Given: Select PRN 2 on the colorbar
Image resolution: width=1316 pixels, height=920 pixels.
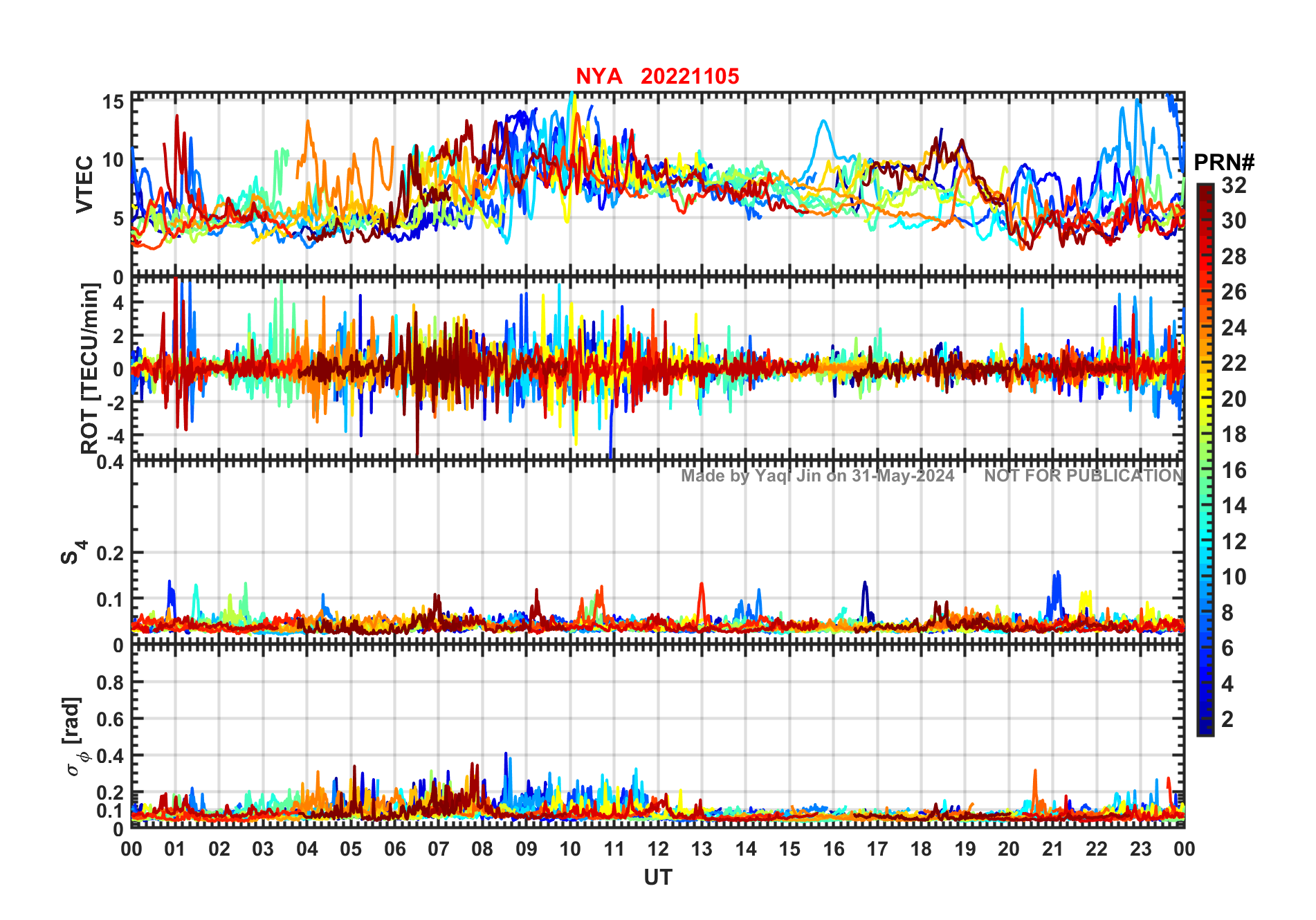Looking at the screenshot, I should (x=1227, y=719).
